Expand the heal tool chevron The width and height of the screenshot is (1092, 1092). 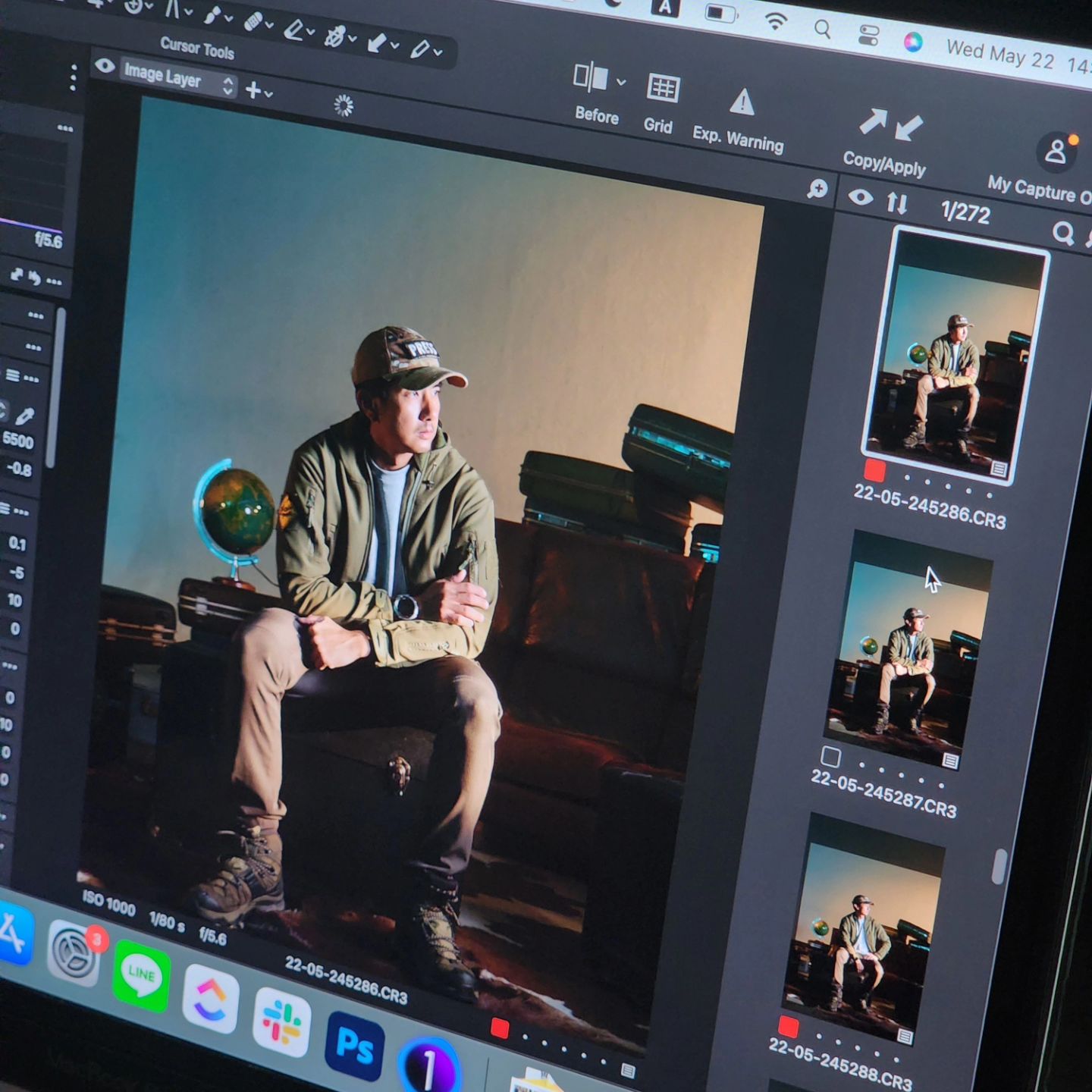tap(269, 25)
